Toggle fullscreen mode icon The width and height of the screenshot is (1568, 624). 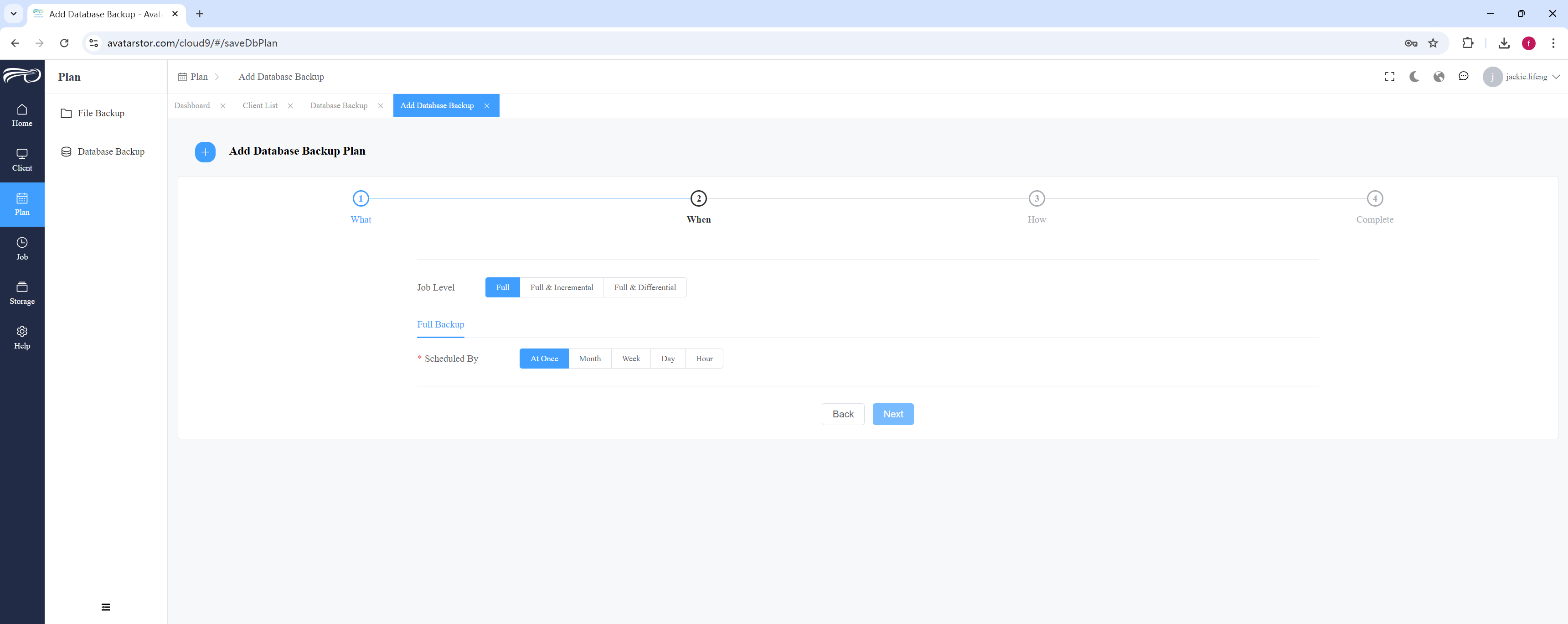[1389, 77]
